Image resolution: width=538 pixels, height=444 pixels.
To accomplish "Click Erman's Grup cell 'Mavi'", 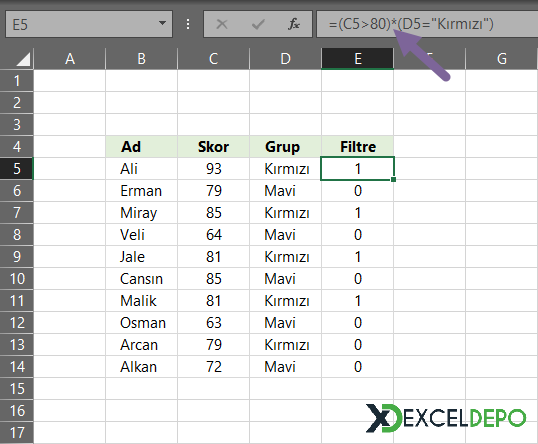I will [x=285, y=190].
